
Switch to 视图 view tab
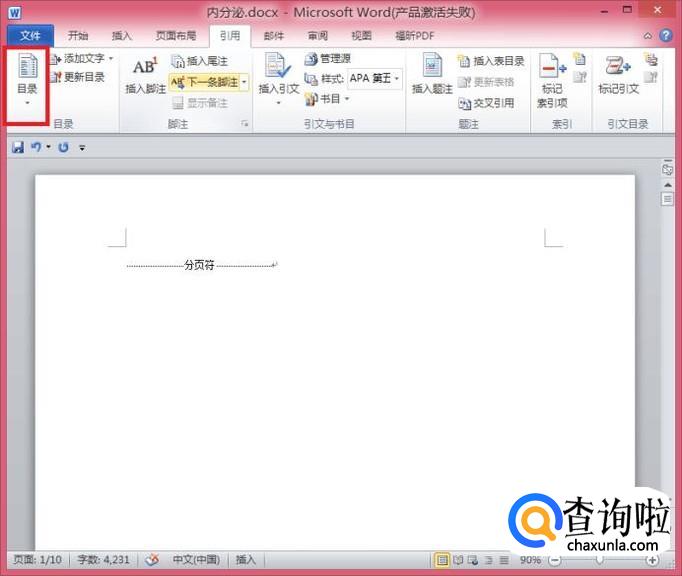361,36
